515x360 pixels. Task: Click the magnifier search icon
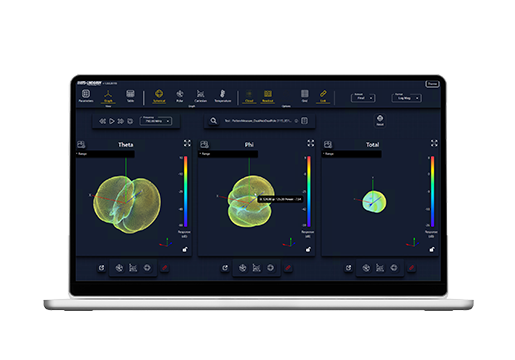[x=214, y=121]
